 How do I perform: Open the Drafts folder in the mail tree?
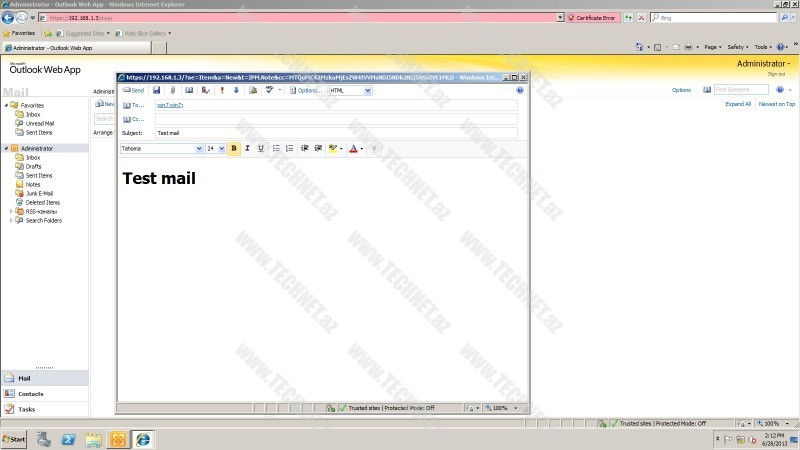point(33,166)
